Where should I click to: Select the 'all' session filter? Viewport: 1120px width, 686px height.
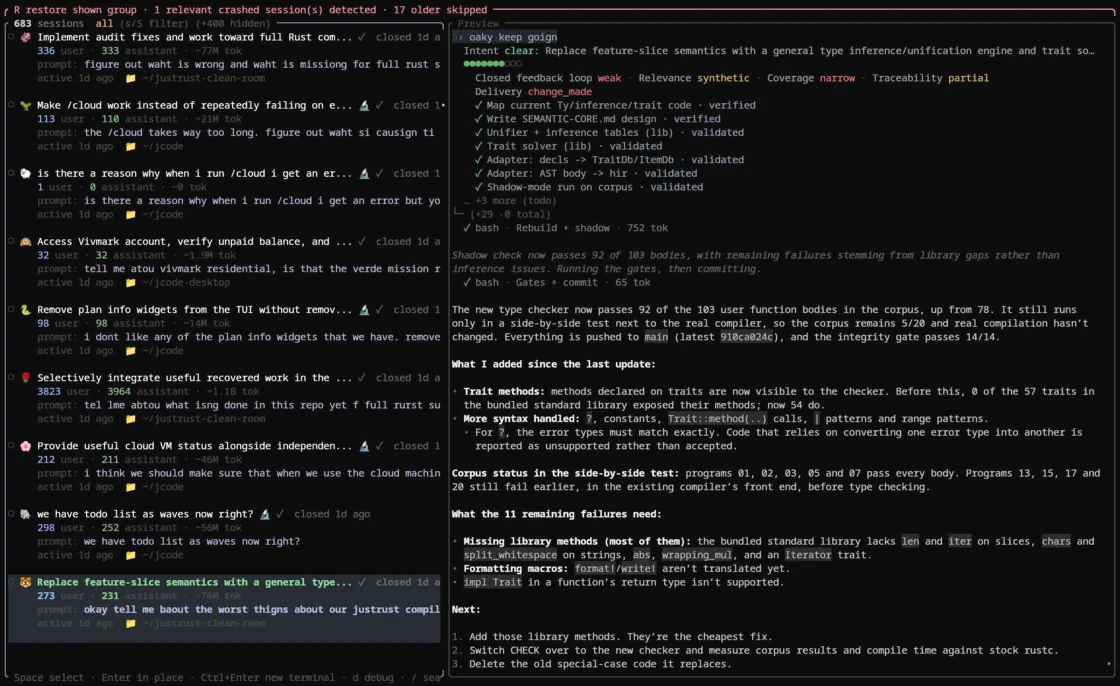point(104,24)
